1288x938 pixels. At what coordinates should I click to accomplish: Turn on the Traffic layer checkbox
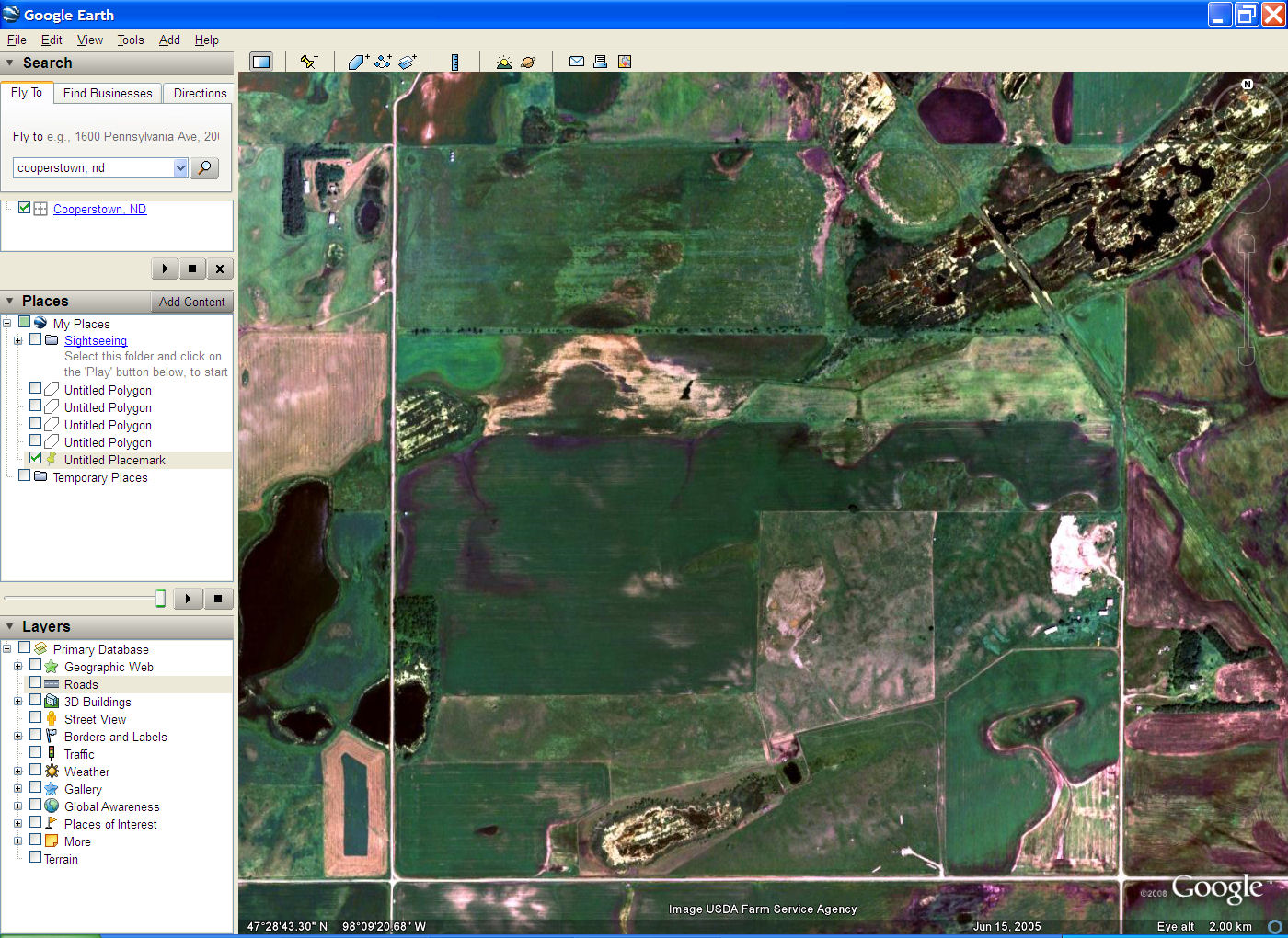point(35,752)
